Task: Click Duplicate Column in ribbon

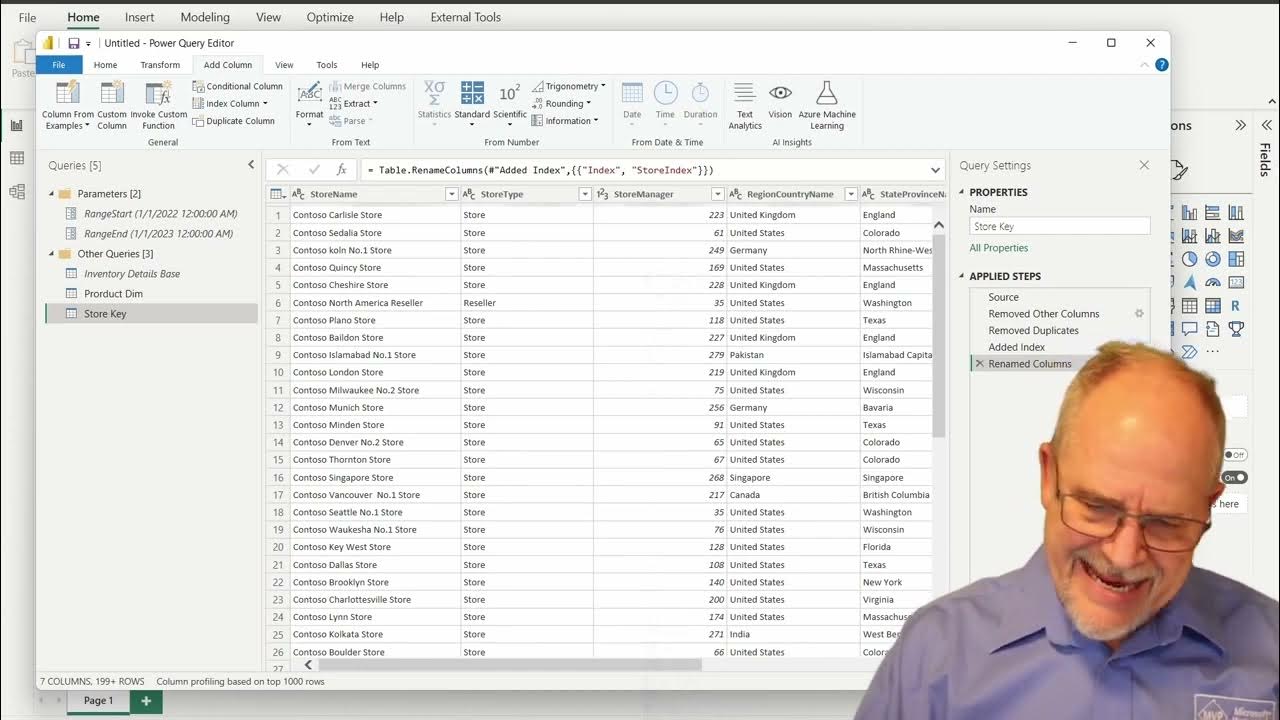Action: pyautogui.click(x=234, y=121)
